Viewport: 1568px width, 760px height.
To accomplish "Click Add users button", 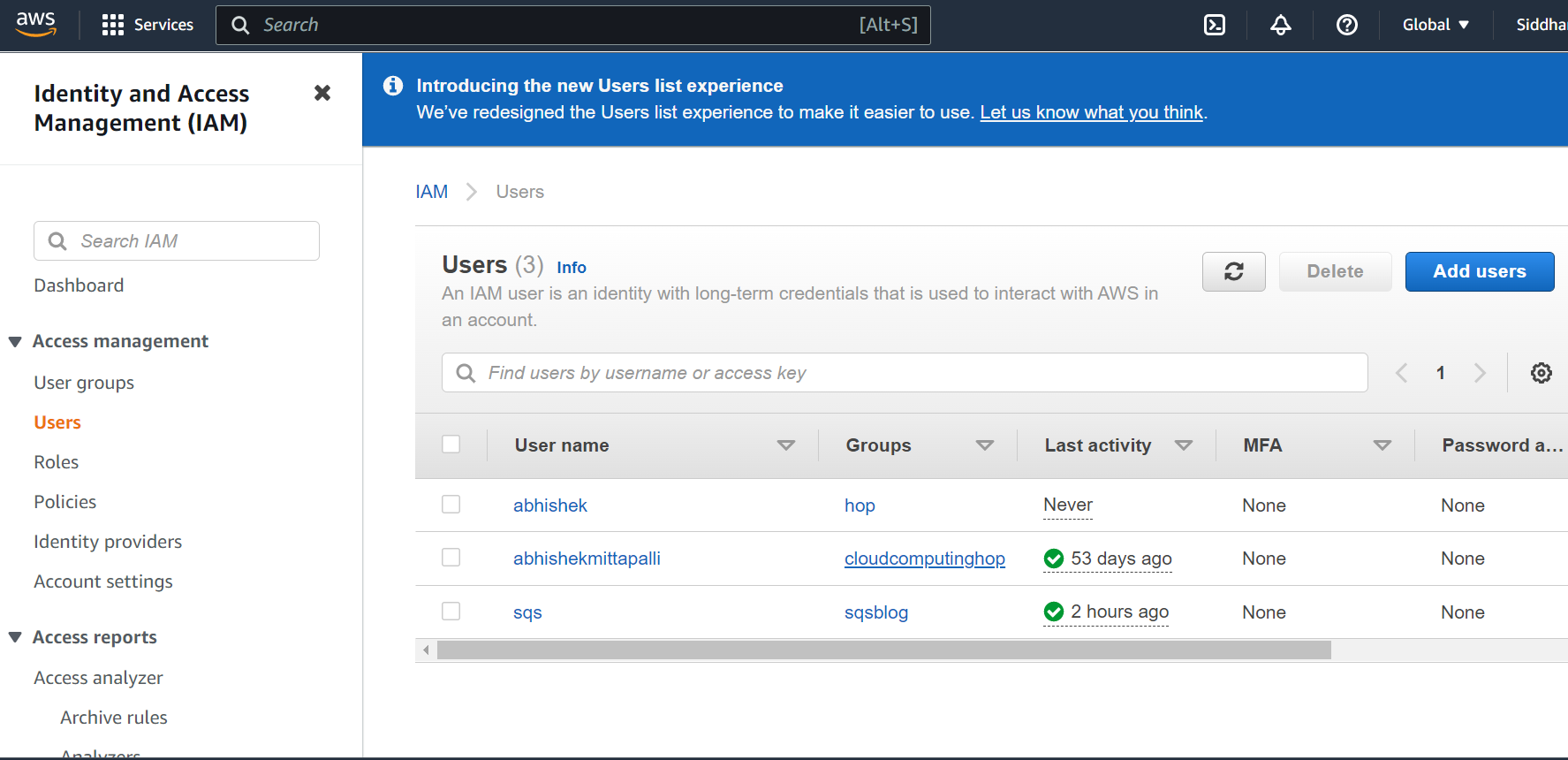I will (1480, 271).
